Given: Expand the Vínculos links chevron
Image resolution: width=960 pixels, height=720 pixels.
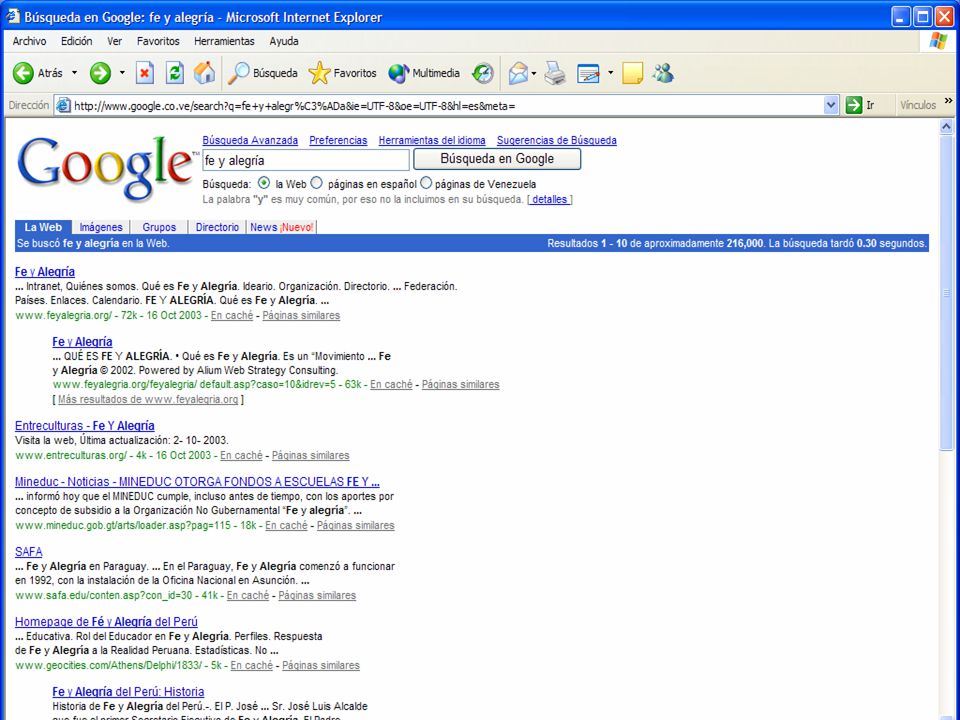Looking at the screenshot, I should (949, 101).
